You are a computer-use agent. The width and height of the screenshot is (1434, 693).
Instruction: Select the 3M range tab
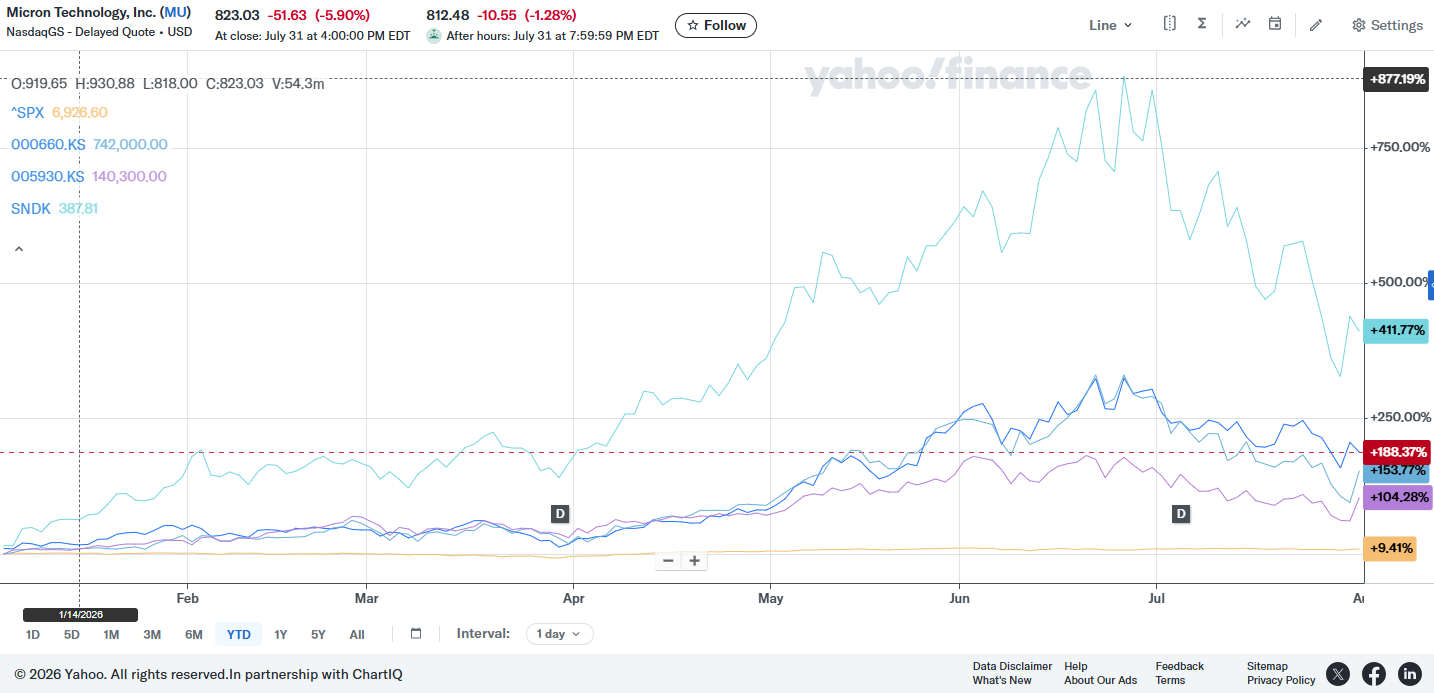[152, 634]
